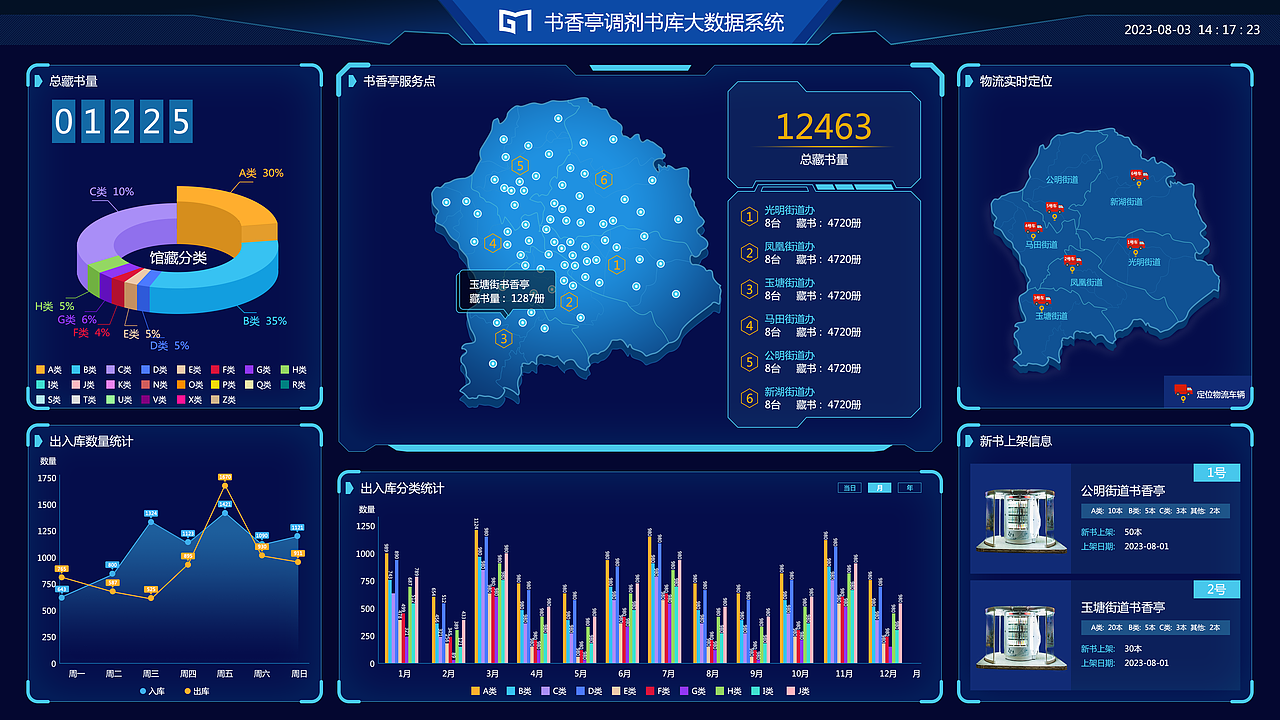Screen dimensions: 1280x720
Task: Click the 1号 label for 公明街道书香亭
Action: click(1218, 472)
